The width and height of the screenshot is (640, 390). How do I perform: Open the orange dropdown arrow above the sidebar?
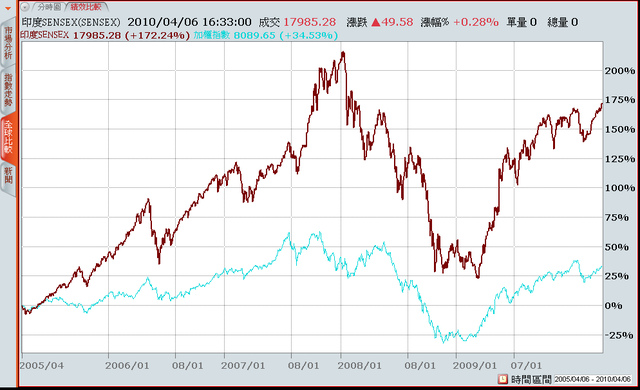click(x=8, y=8)
